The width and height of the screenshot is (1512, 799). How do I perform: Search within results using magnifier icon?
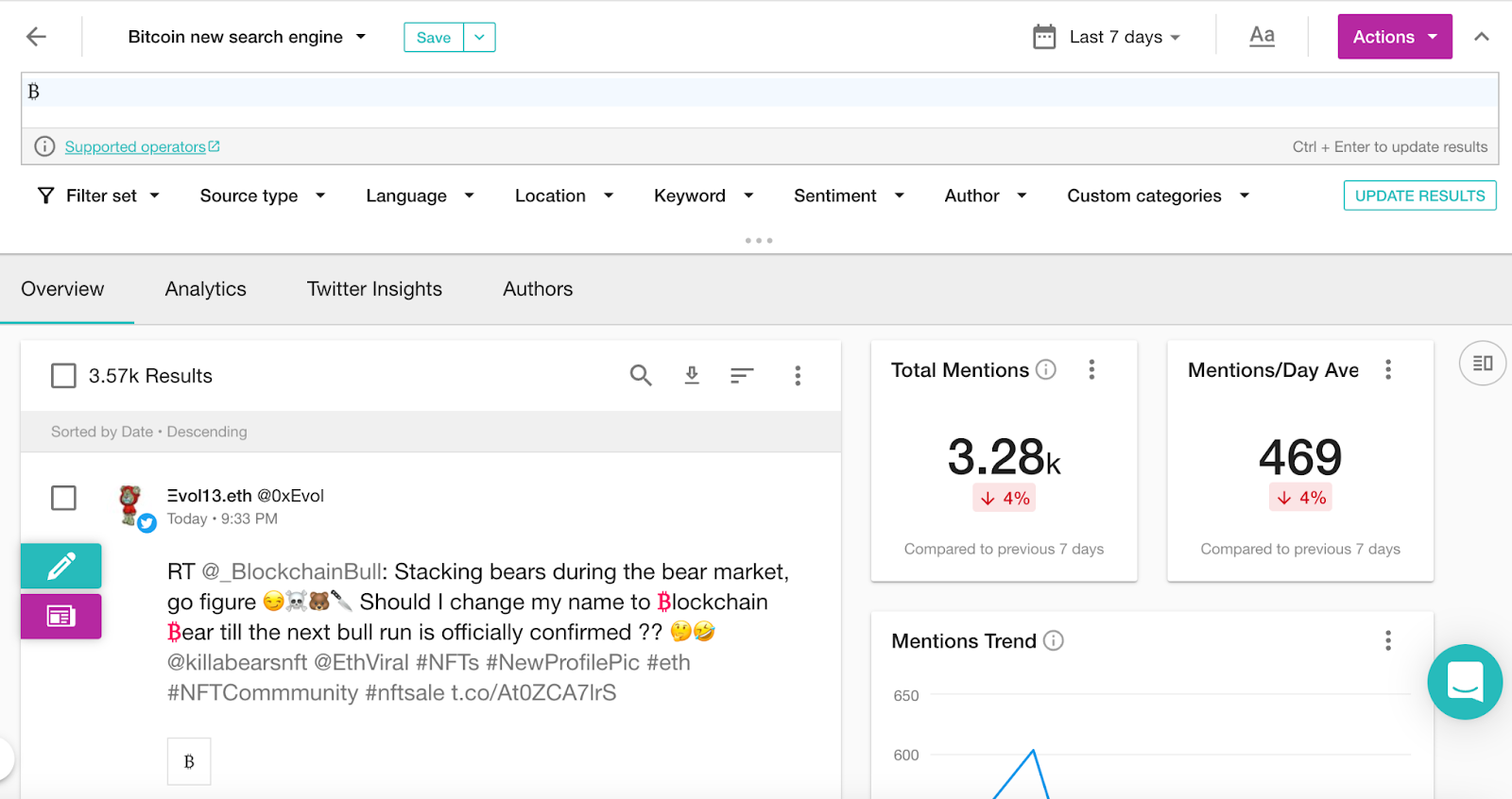click(x=641, y=376)
